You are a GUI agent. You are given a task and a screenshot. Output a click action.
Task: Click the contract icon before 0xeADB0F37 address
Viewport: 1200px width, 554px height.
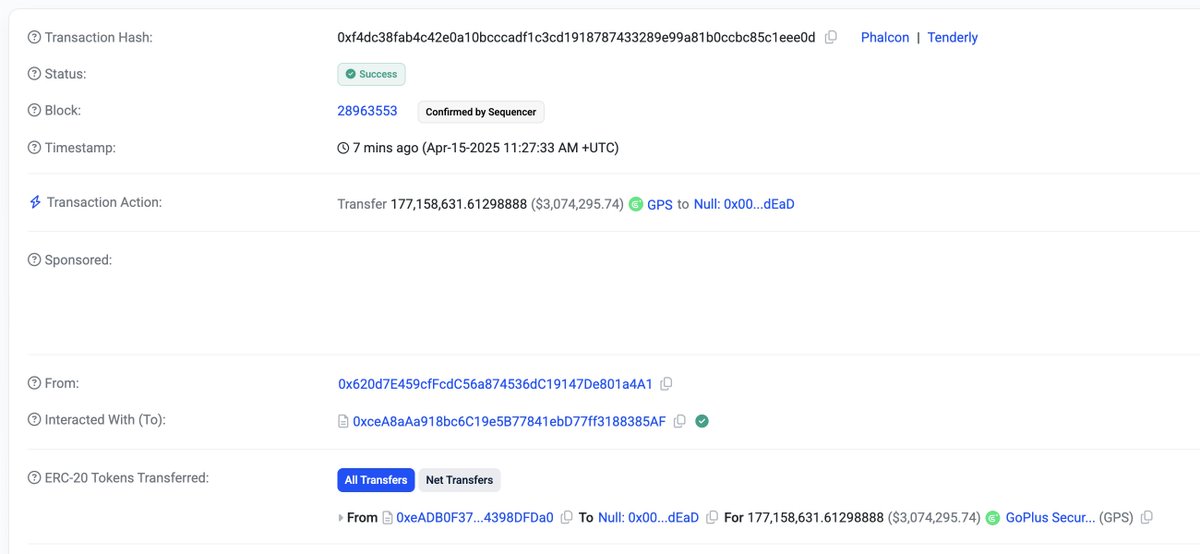(x=388, y=518)
